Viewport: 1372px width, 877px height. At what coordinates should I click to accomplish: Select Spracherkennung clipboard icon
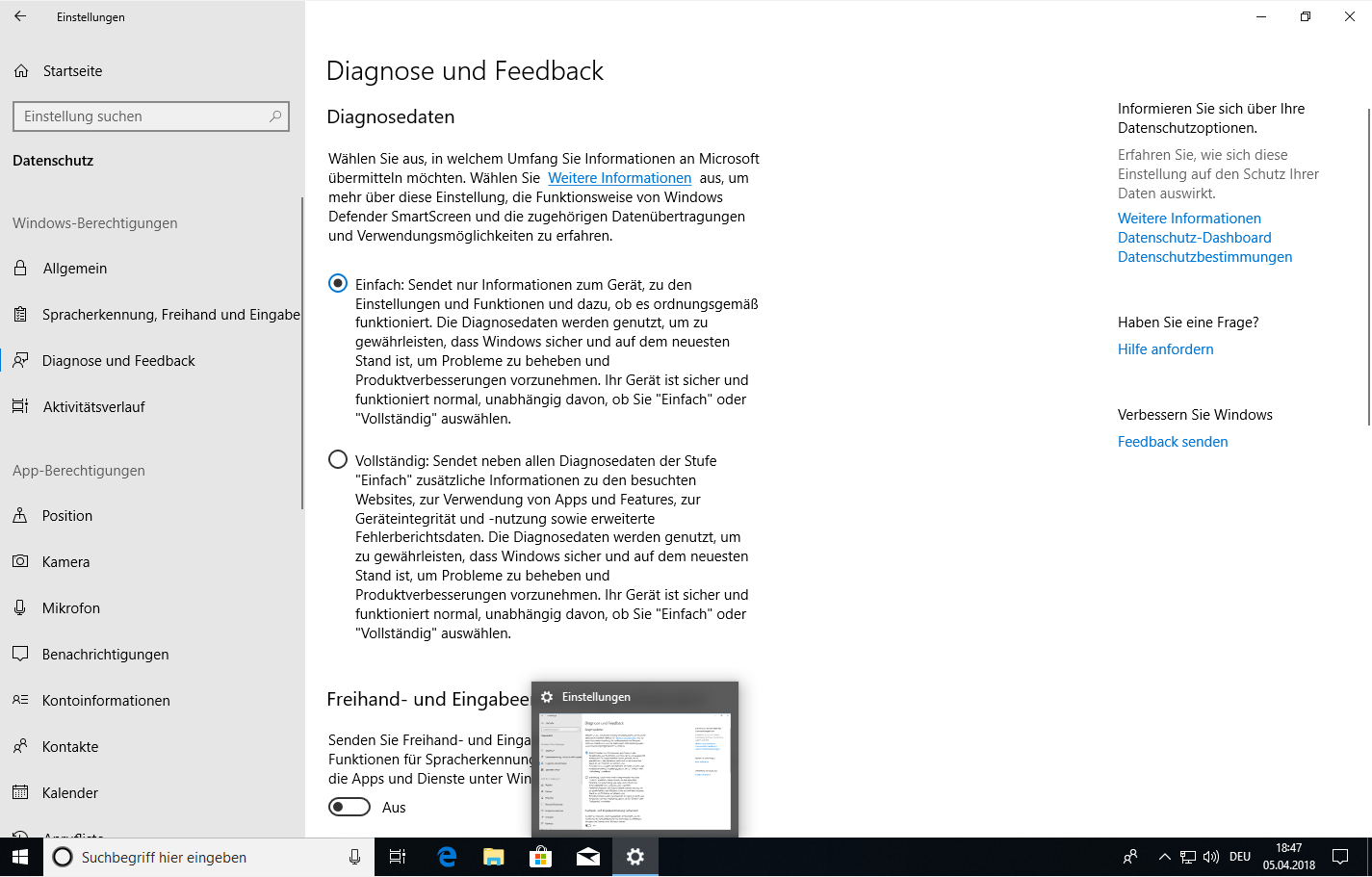pyautogui.click(x=20, y=314)
